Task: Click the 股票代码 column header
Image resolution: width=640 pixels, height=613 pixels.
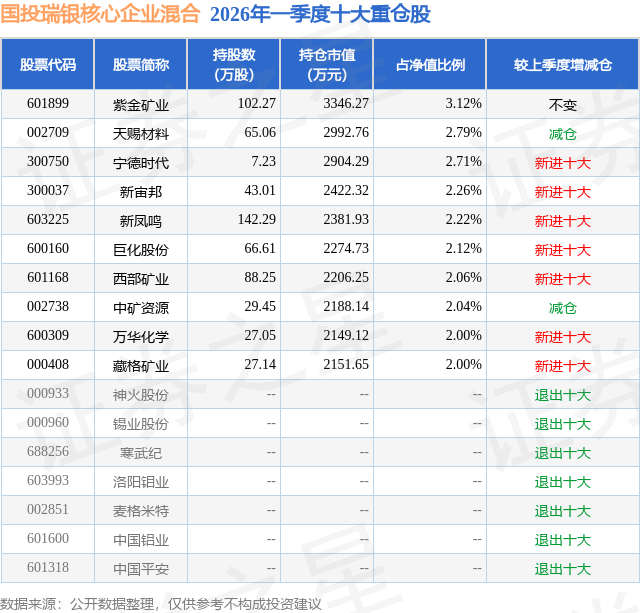Action: (48, 64)
